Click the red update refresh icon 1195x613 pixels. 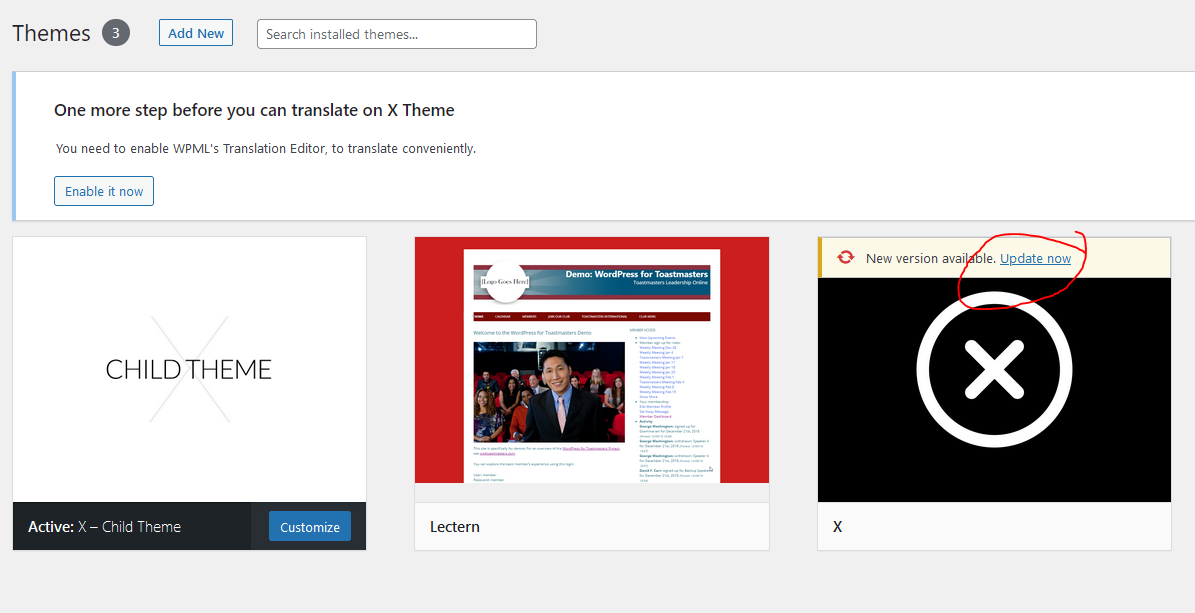846,257
